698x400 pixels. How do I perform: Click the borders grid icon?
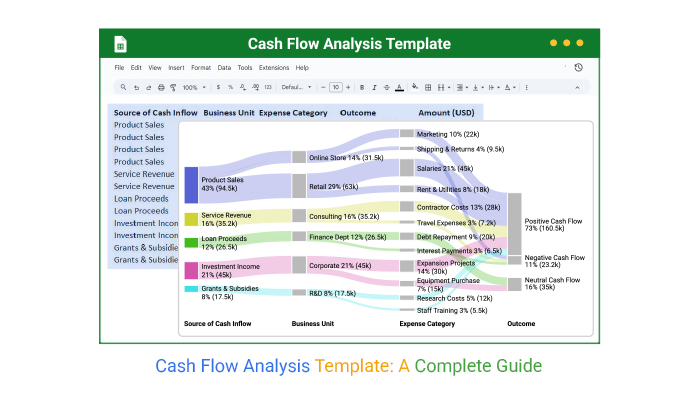[x=429, y=87]
